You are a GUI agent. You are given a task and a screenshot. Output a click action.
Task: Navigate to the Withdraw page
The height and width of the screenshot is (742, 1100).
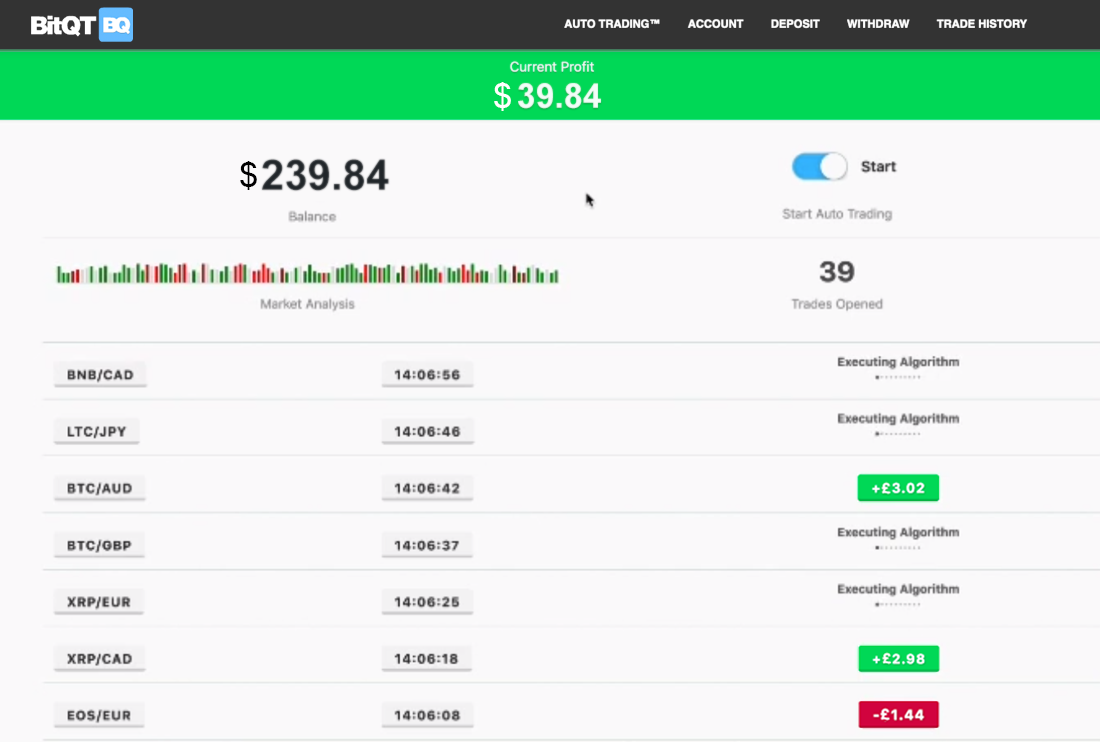coord(877,24)
